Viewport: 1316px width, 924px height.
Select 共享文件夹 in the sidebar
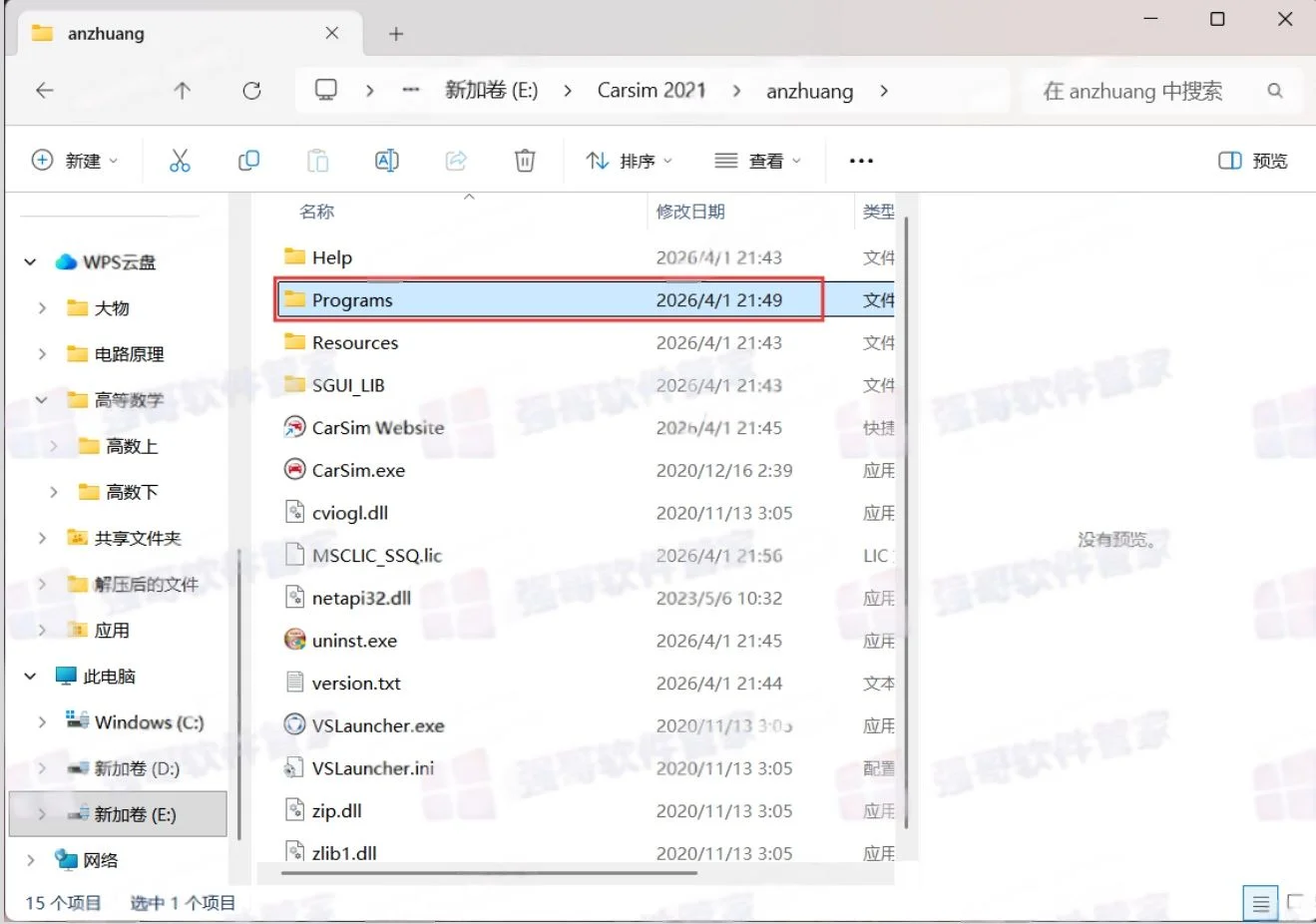click(138, 538)
